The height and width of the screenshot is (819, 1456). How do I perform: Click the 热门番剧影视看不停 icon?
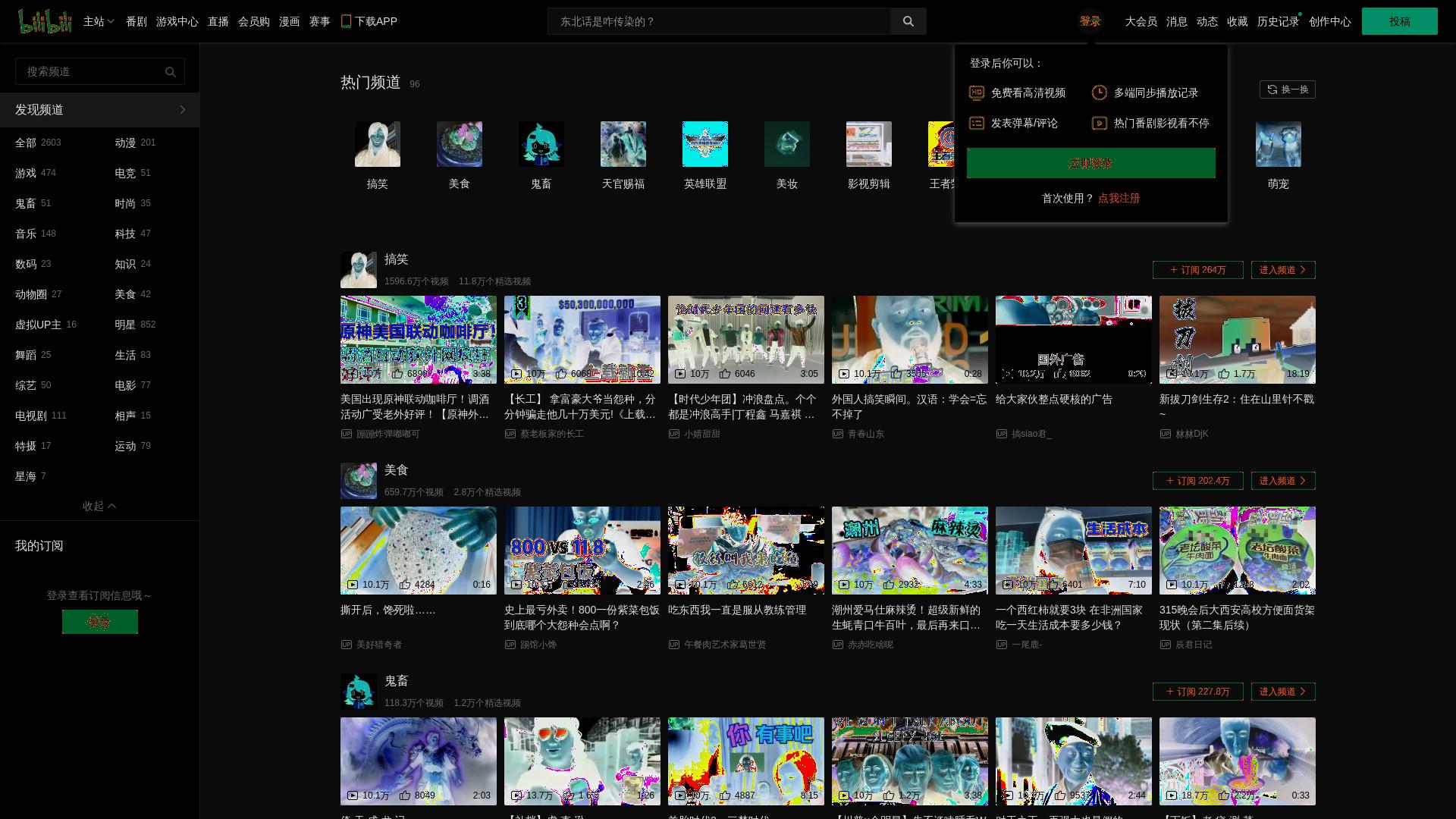1100,123
